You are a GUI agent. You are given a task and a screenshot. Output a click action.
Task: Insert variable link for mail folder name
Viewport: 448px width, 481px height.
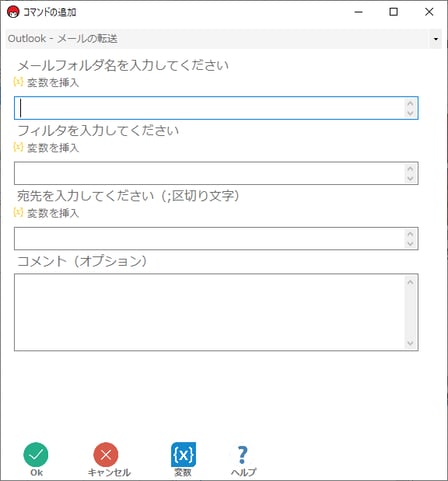(53, 82)
